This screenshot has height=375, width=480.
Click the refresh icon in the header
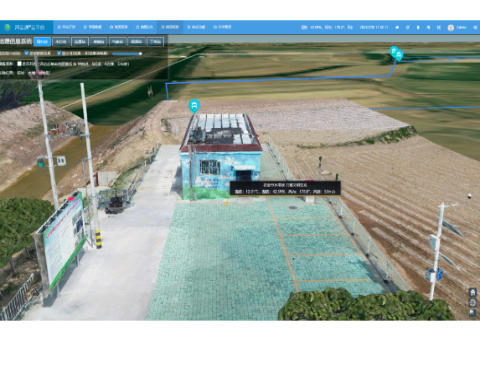407,27
